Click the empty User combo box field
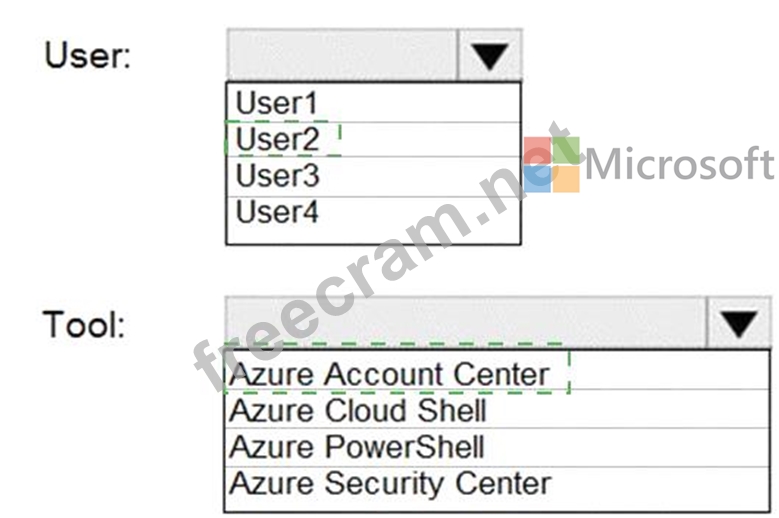 [342, 55]
